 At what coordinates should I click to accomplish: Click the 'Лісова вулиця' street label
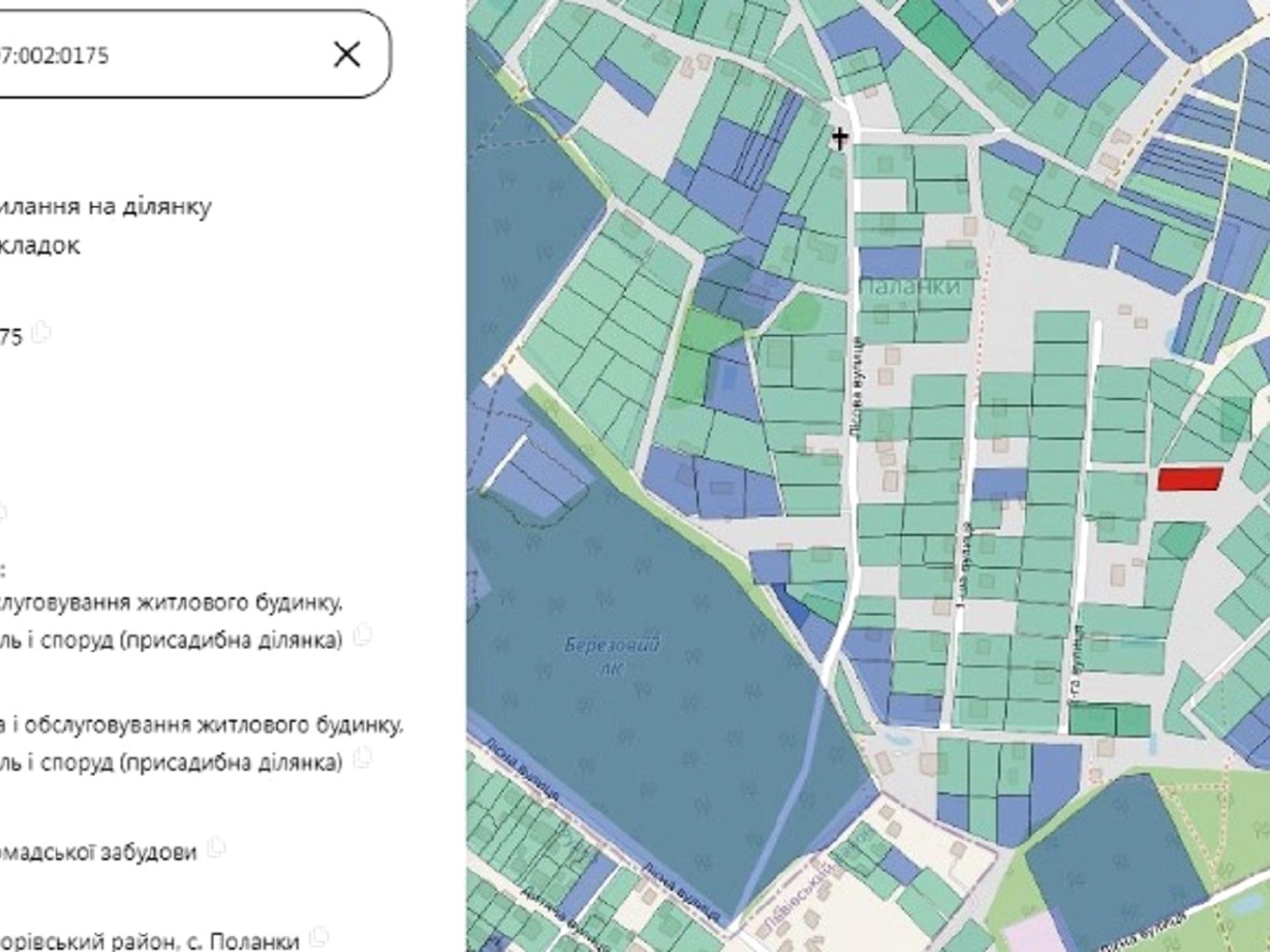857,387
